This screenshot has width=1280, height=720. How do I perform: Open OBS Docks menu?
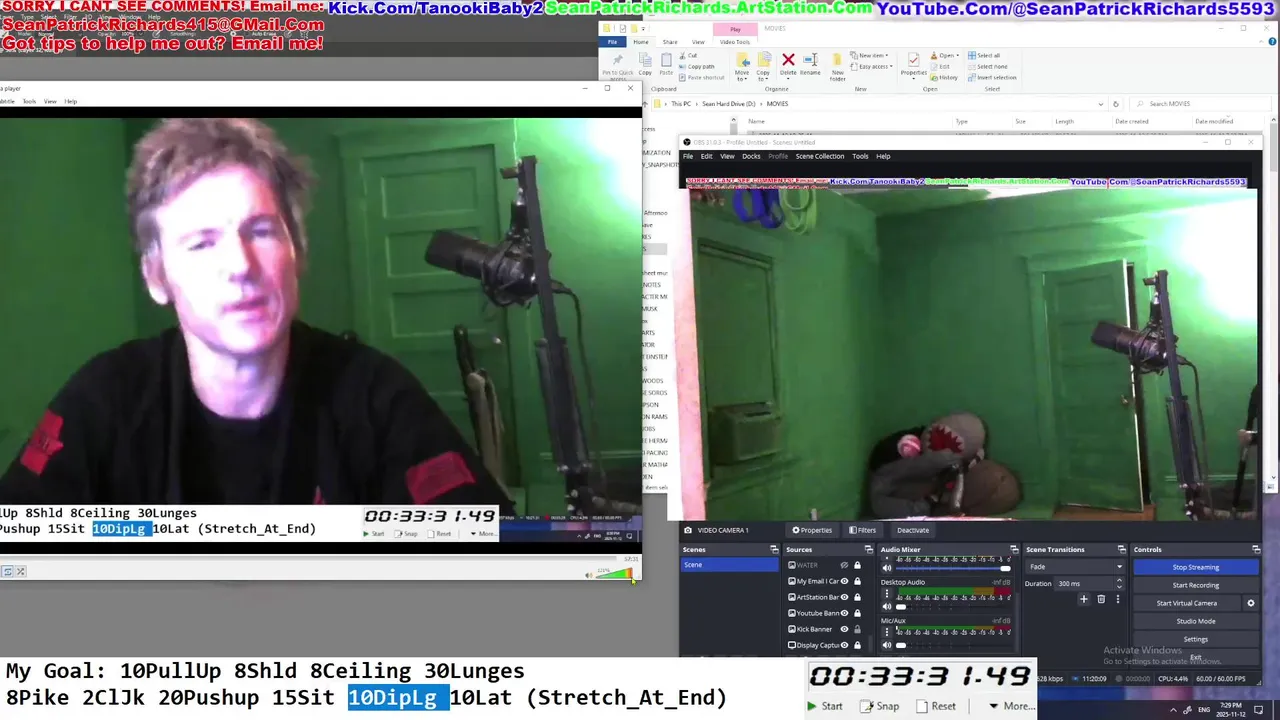(x=751, y=156)
